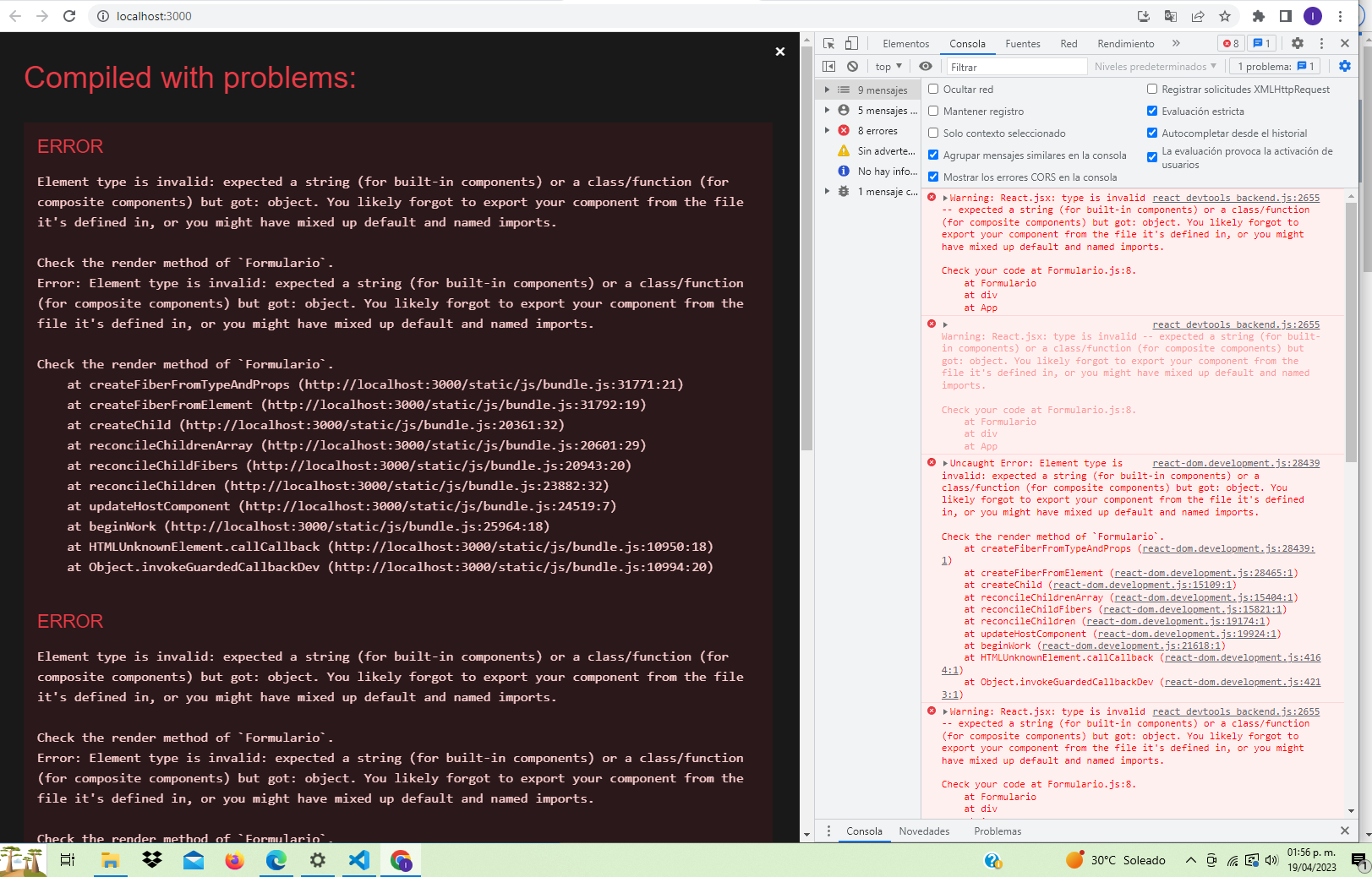
Task: Open File Explorer from the taskbar
Action: (x=110, y=860)
